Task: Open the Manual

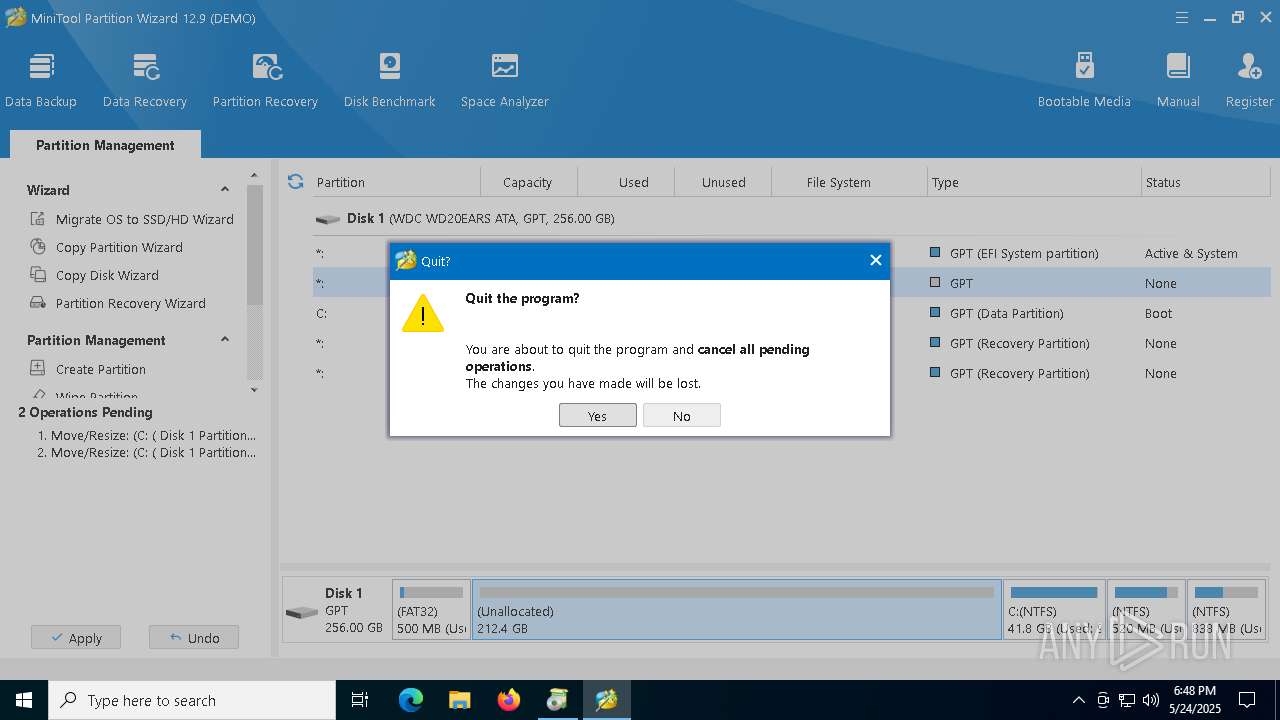Action: tap(1178, 80)
